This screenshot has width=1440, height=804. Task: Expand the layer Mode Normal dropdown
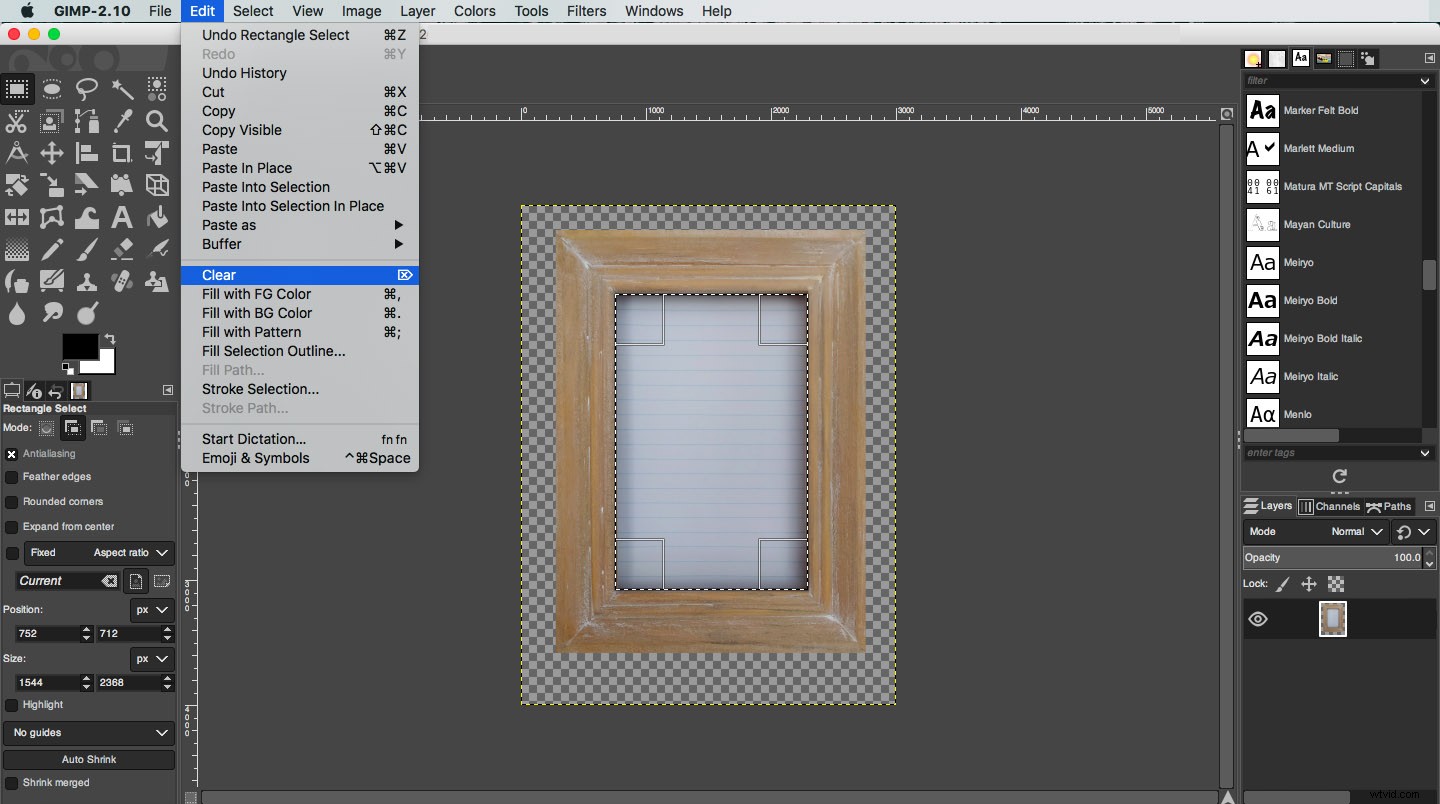click(1357, 532)
